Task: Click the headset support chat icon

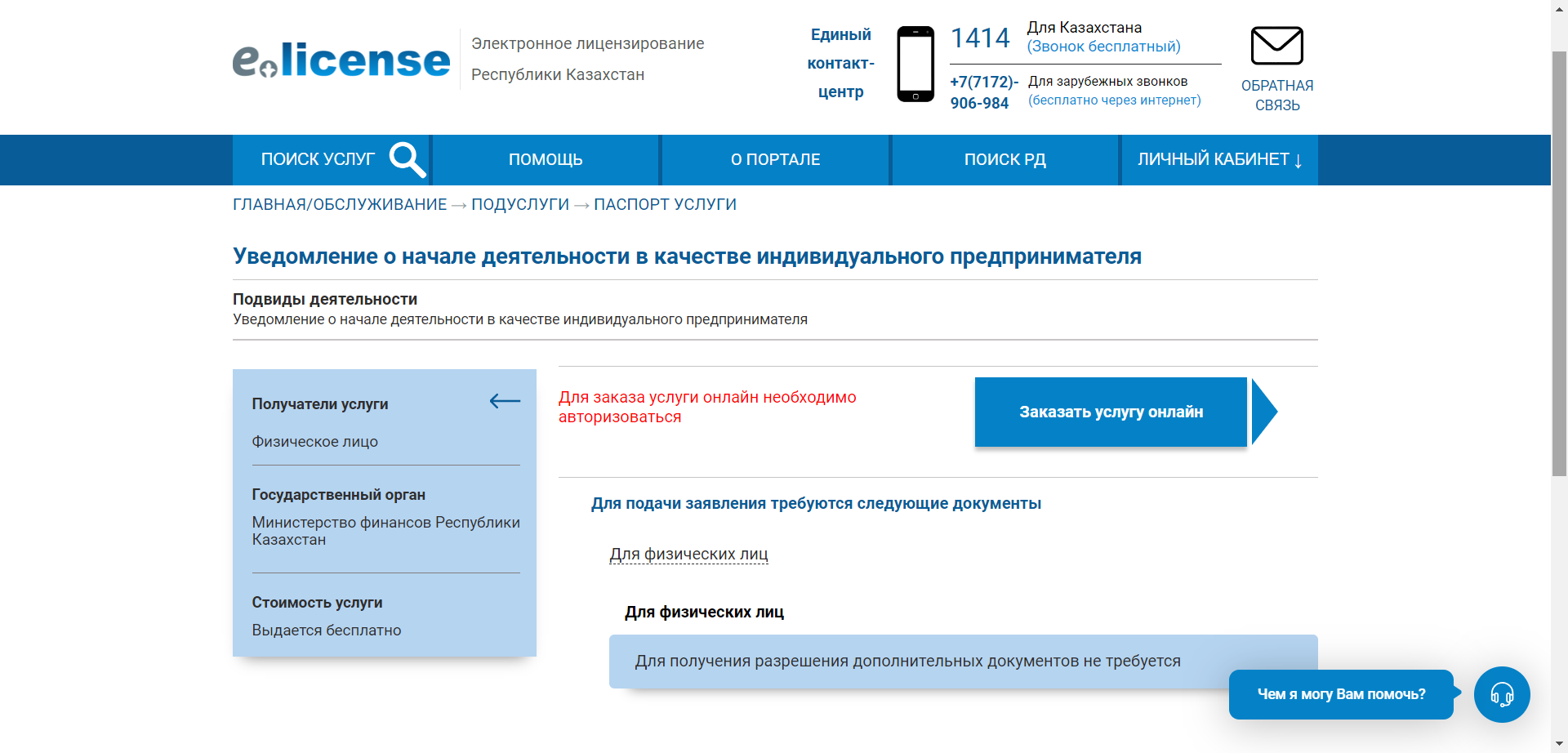Action: (1502, 694)
